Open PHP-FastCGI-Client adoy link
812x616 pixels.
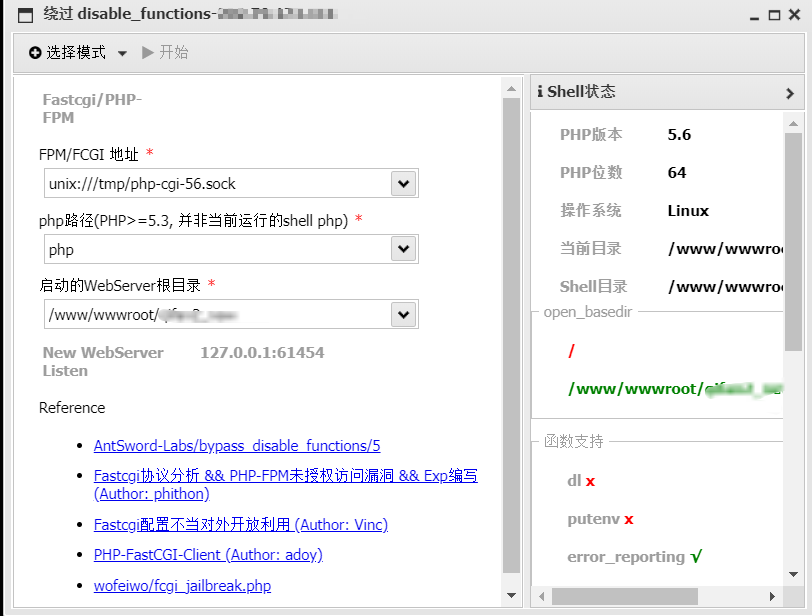[x=208, y=554]
